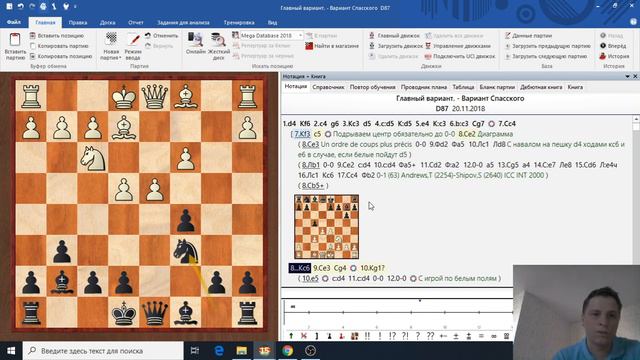
Task: Select the Проводник плана tab
Action: pyautogui.click(x=424, y=87)
